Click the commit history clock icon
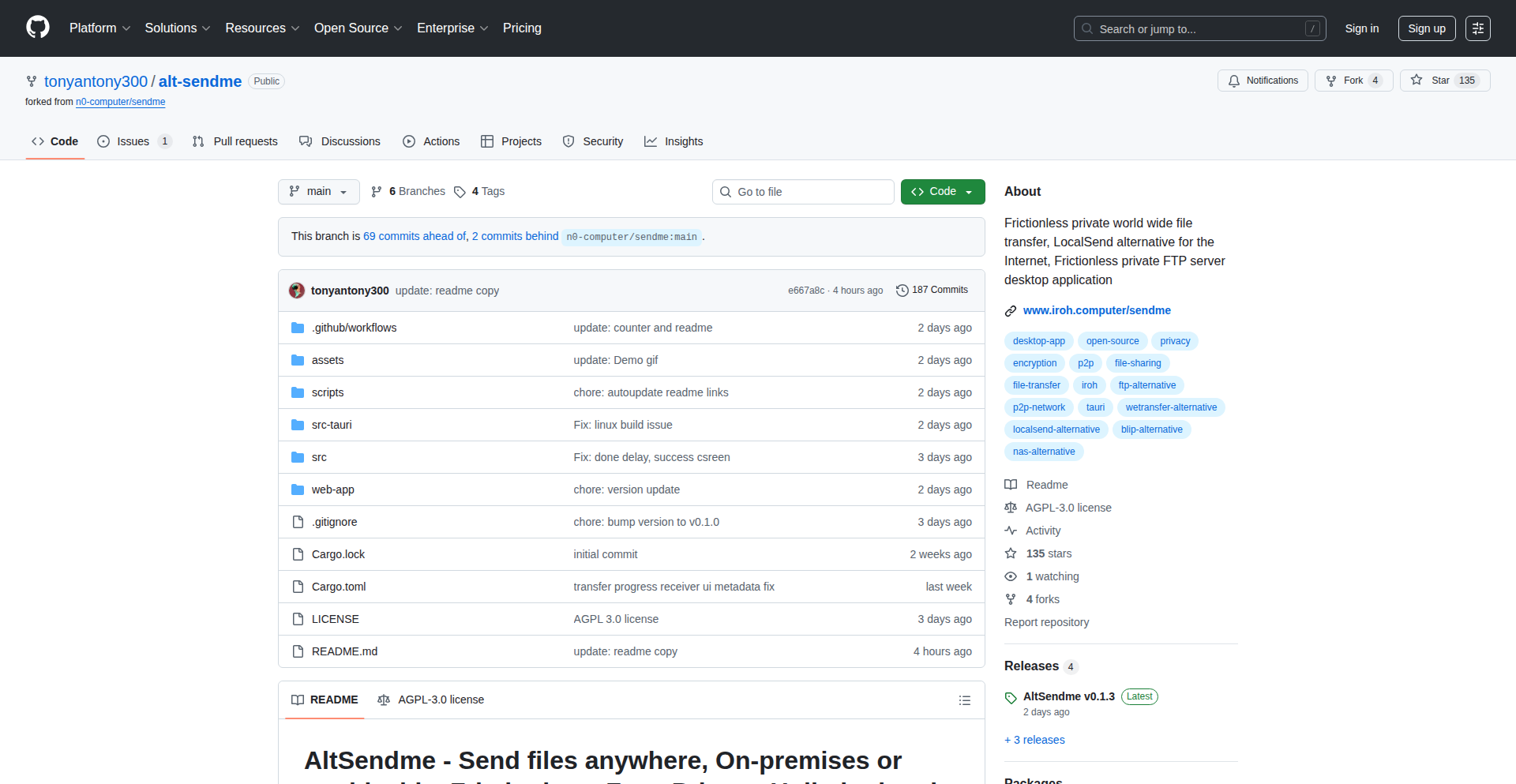 click(902, 291)
